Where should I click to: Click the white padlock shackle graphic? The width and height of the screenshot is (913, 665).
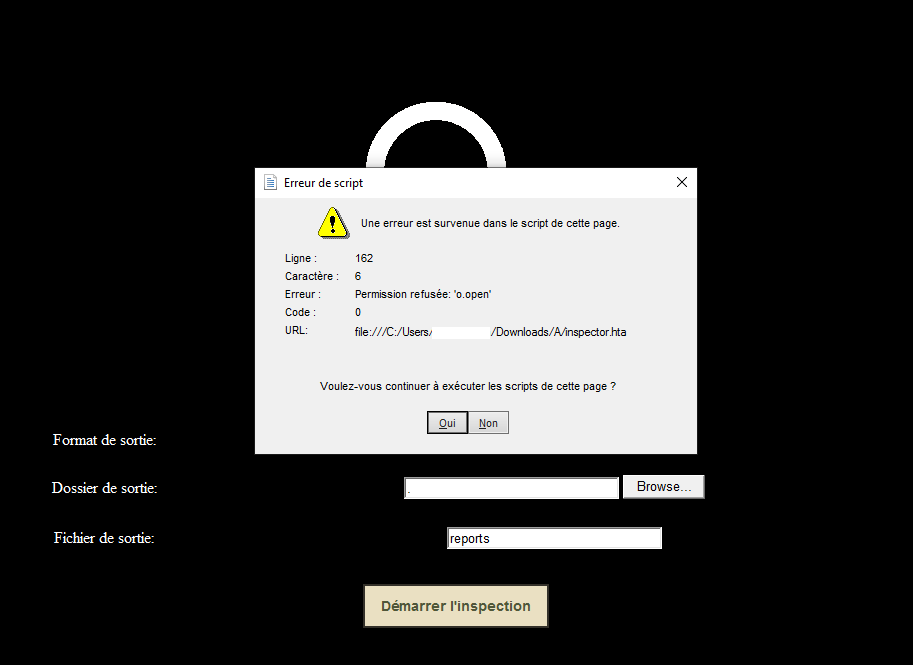[x=436, y=135]
